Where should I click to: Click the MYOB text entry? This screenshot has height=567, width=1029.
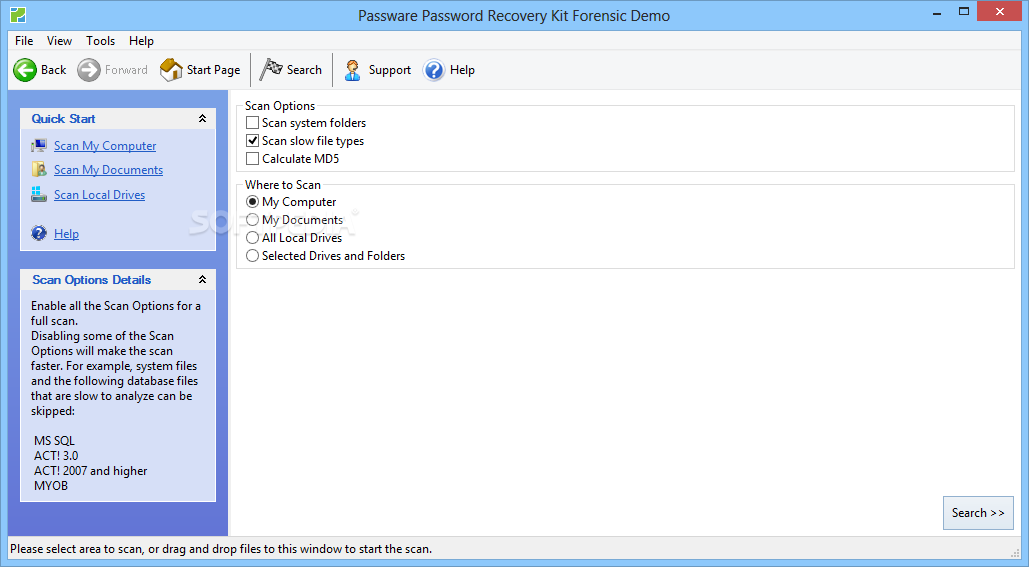pos(51,486)
